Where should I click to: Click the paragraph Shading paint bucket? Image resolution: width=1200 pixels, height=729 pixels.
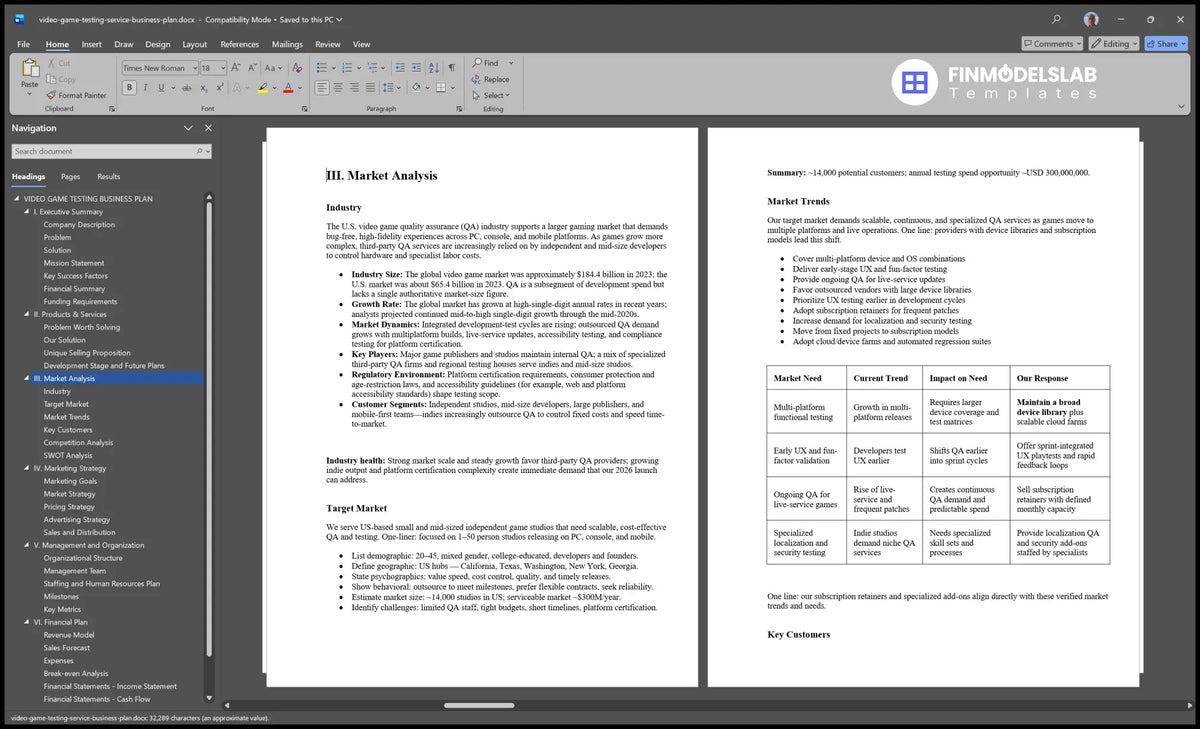[x=415, y=88]
